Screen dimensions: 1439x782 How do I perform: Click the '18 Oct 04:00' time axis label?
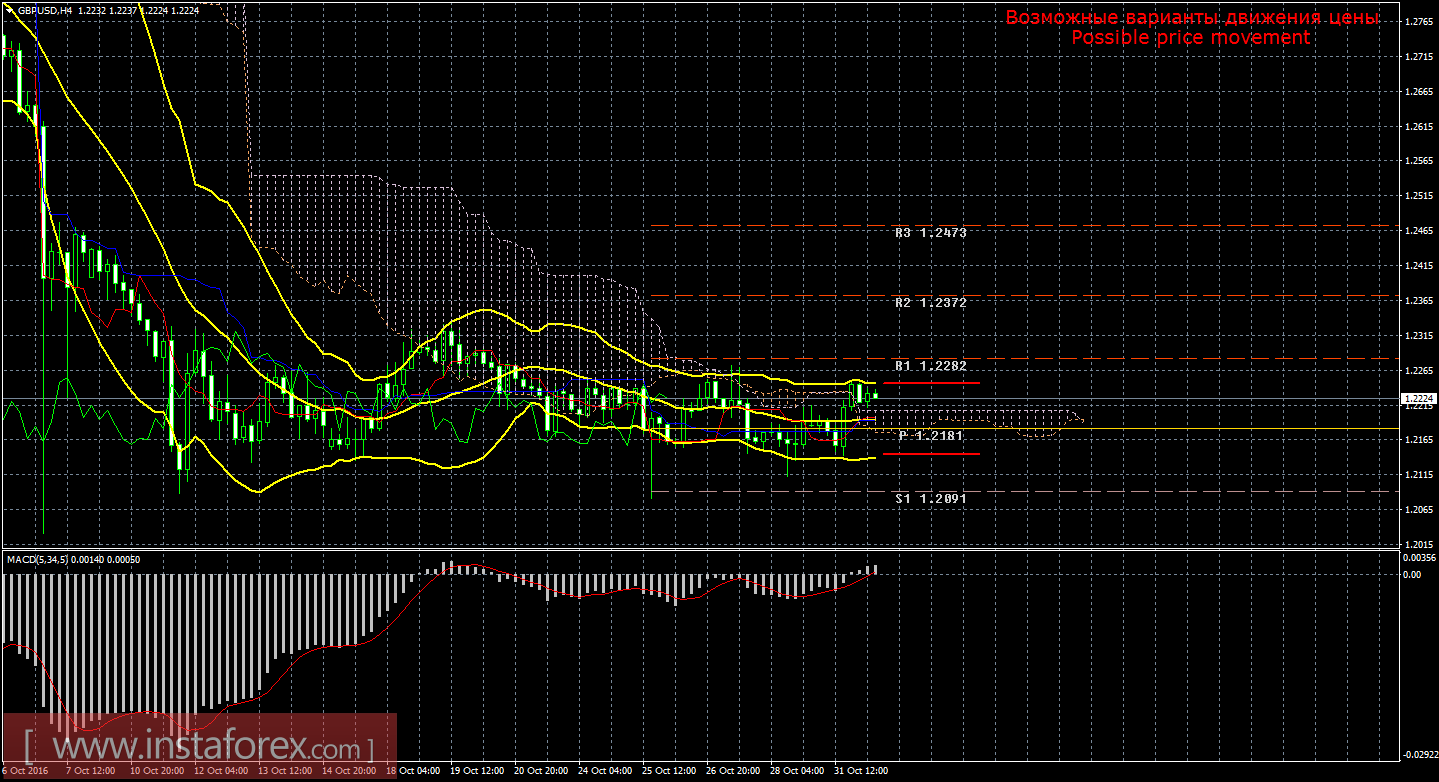pyautogui.click(x=415, y=772)
